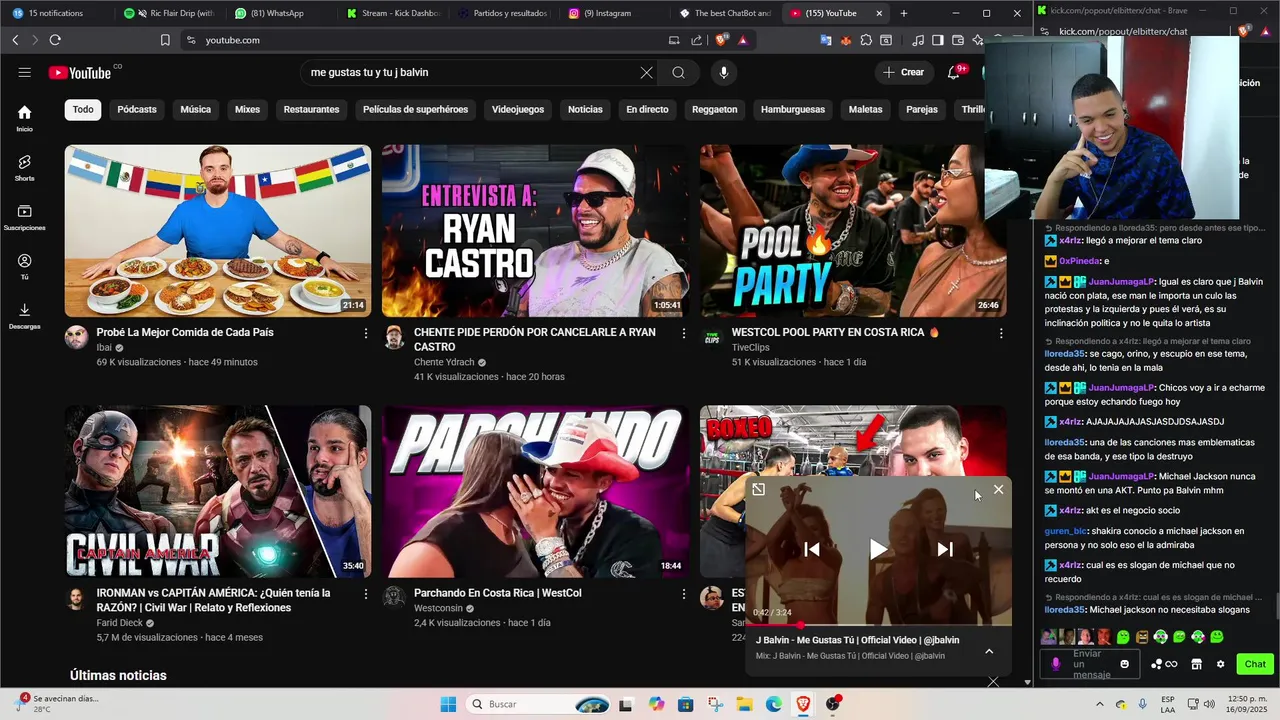1280x720 pixels.
Task: Toggle the browser sidebar panel icon
Action: [938, 40]
